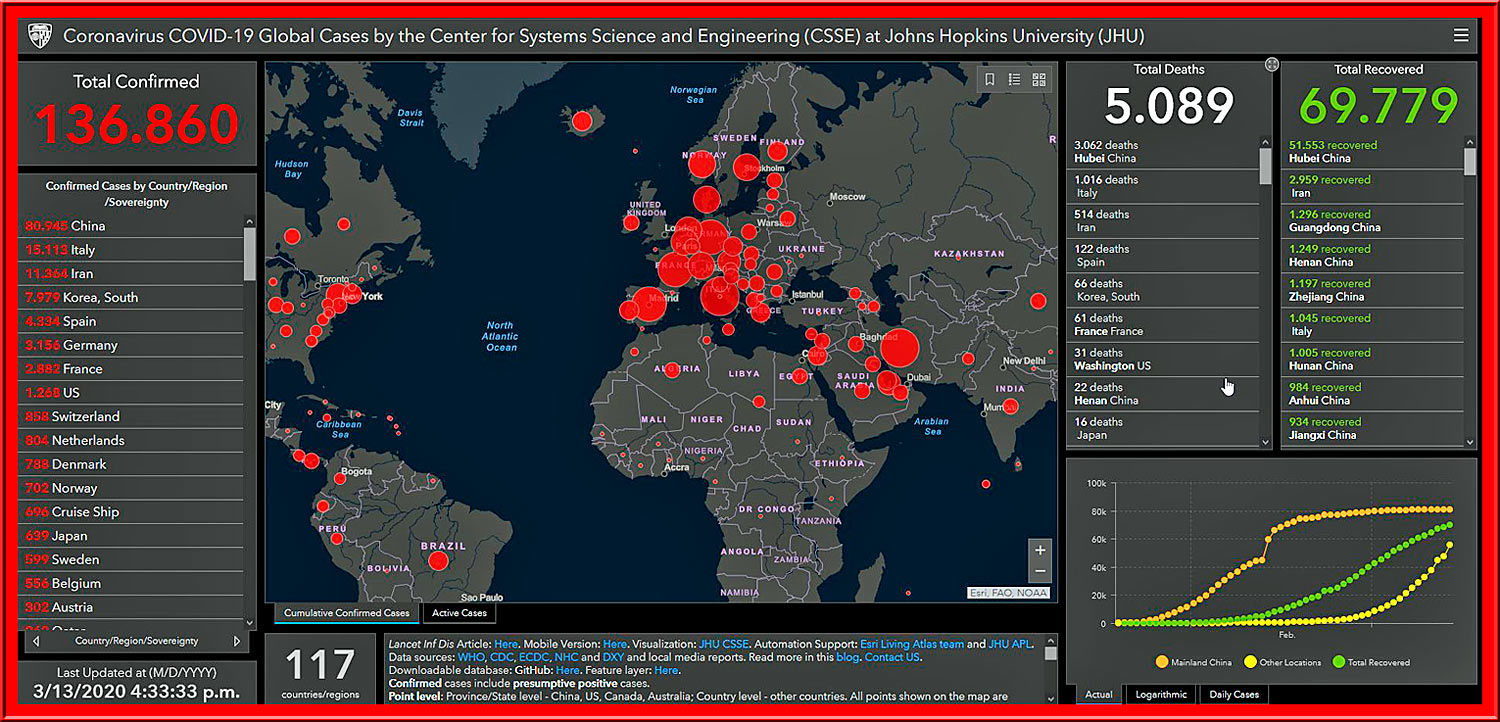Zoom out the map with minus button
This screenshot has width=1500, height=722.
[1040, 571]
